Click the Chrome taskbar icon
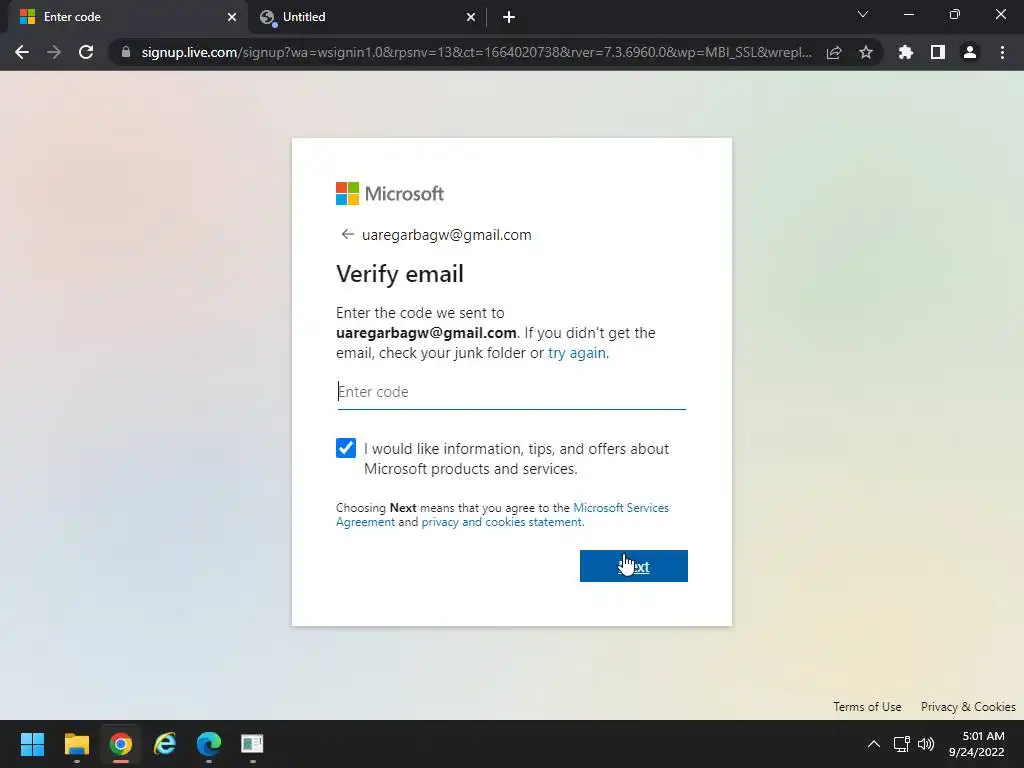Viewport: 1024px width, 768px height. tap(120, 744)
